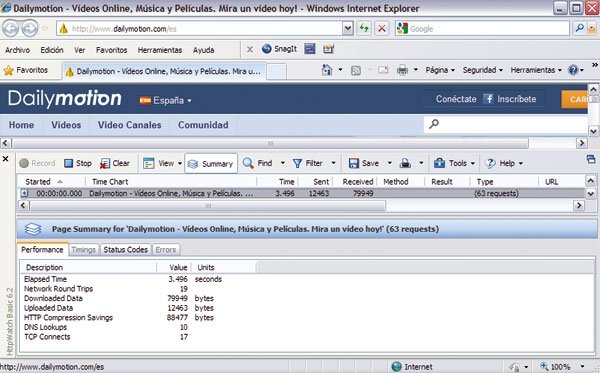
Task: Click the HttpWatch Stop button
Action: tap(78, 163)
